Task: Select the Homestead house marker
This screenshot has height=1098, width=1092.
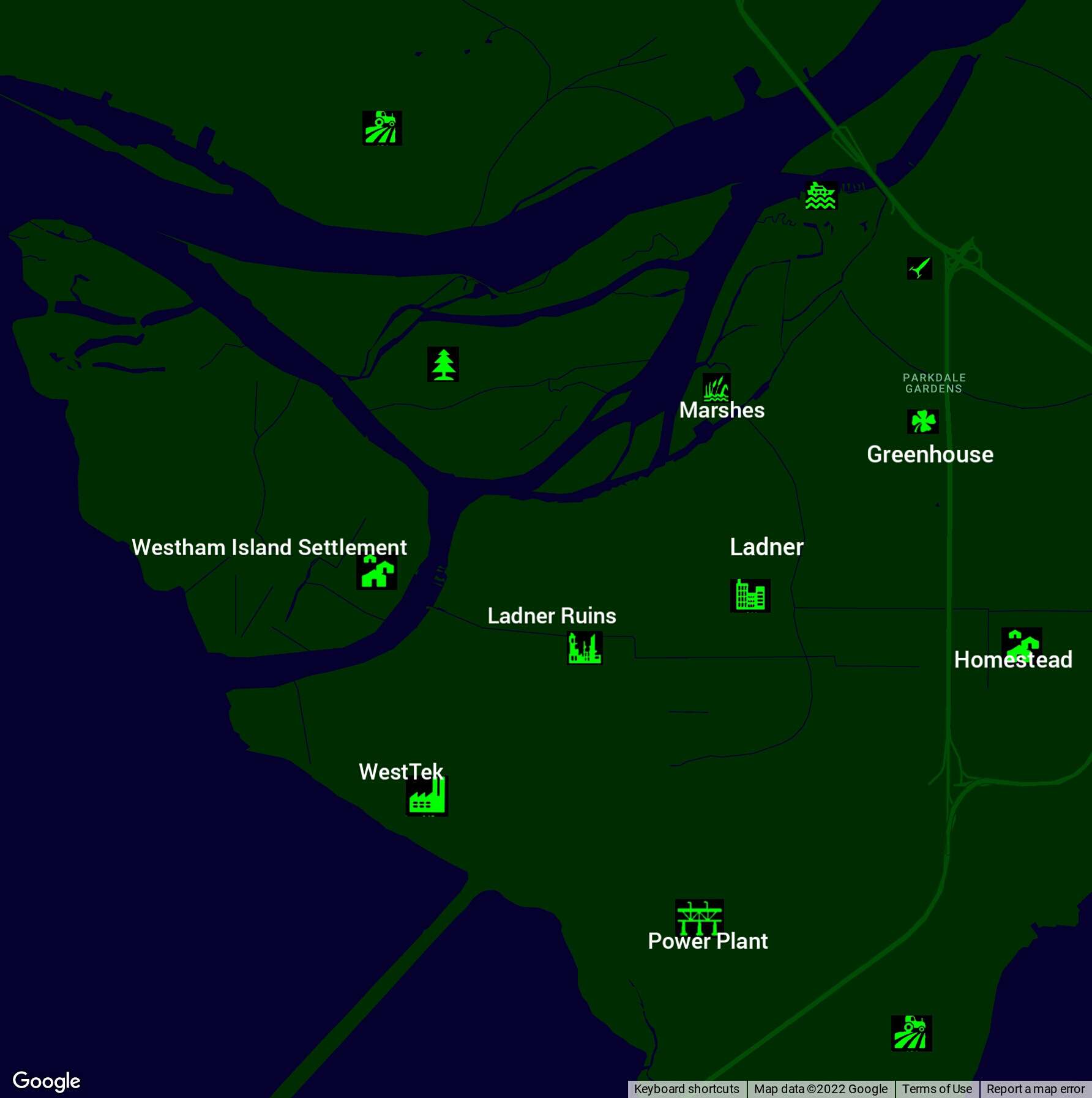Action: [x=1021, y=644]
